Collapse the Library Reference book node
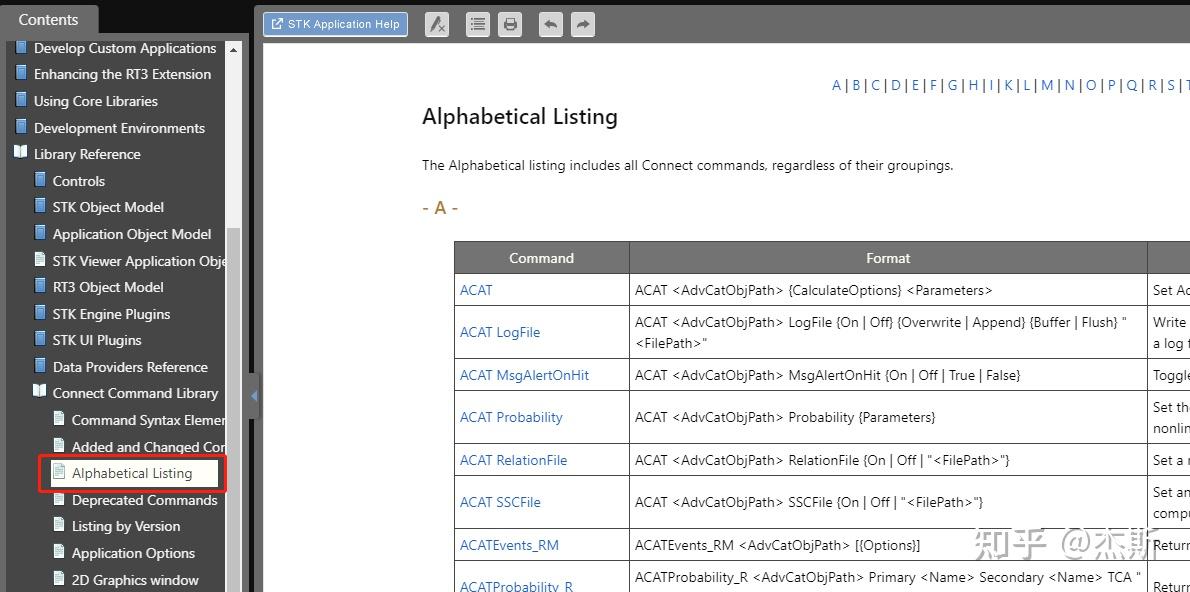 pyautogui.click(x=21, y=153)
